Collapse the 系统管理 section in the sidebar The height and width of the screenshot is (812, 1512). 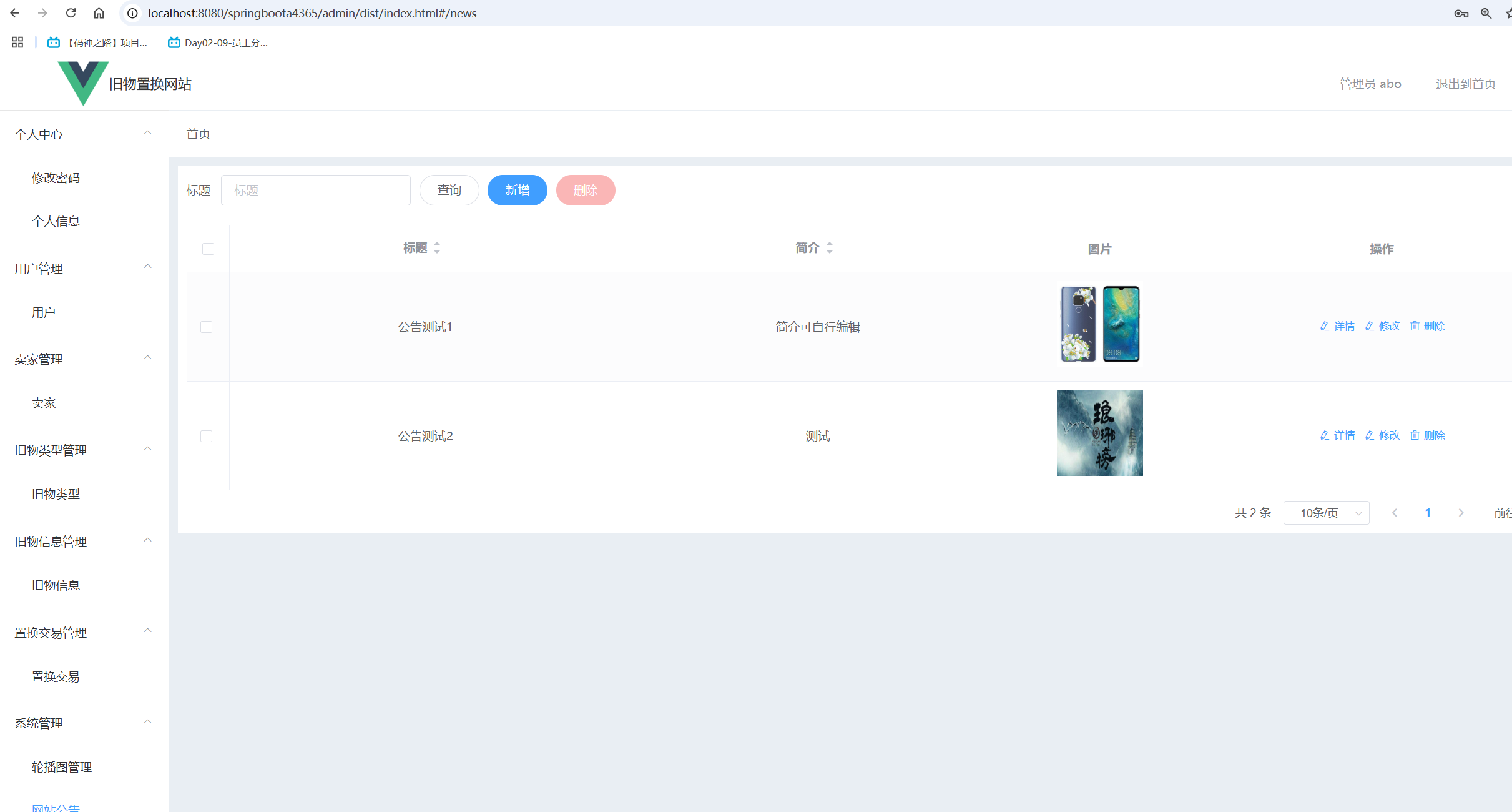click(148, 721)
